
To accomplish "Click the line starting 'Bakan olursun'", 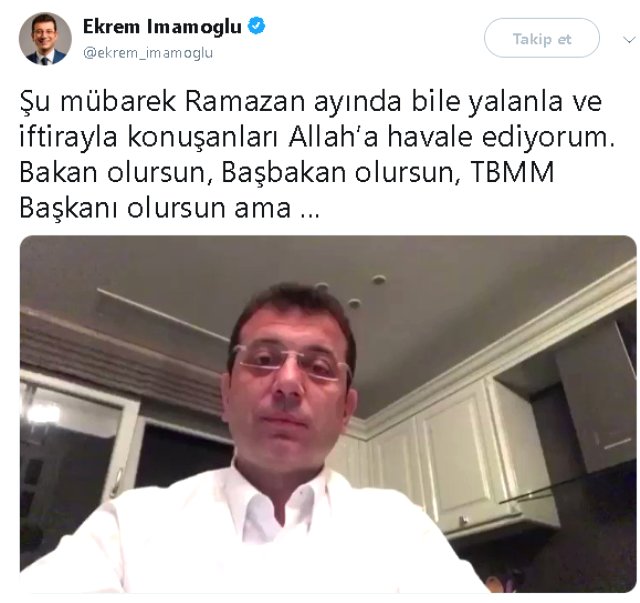I will tap(287, 172).
